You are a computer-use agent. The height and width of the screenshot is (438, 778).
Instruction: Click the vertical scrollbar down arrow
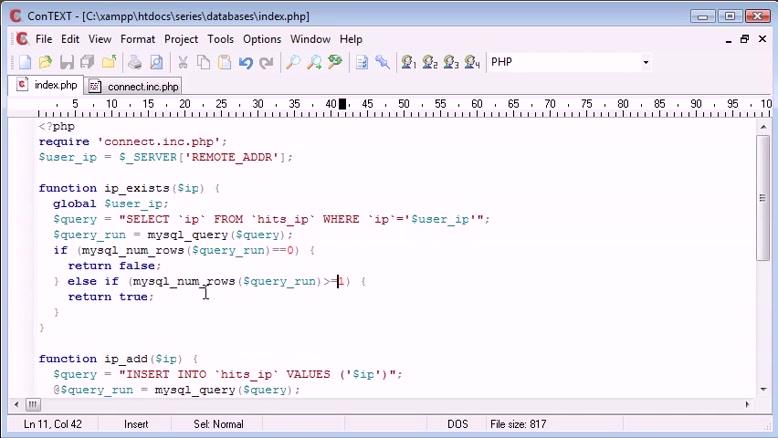tap(763, 389)
